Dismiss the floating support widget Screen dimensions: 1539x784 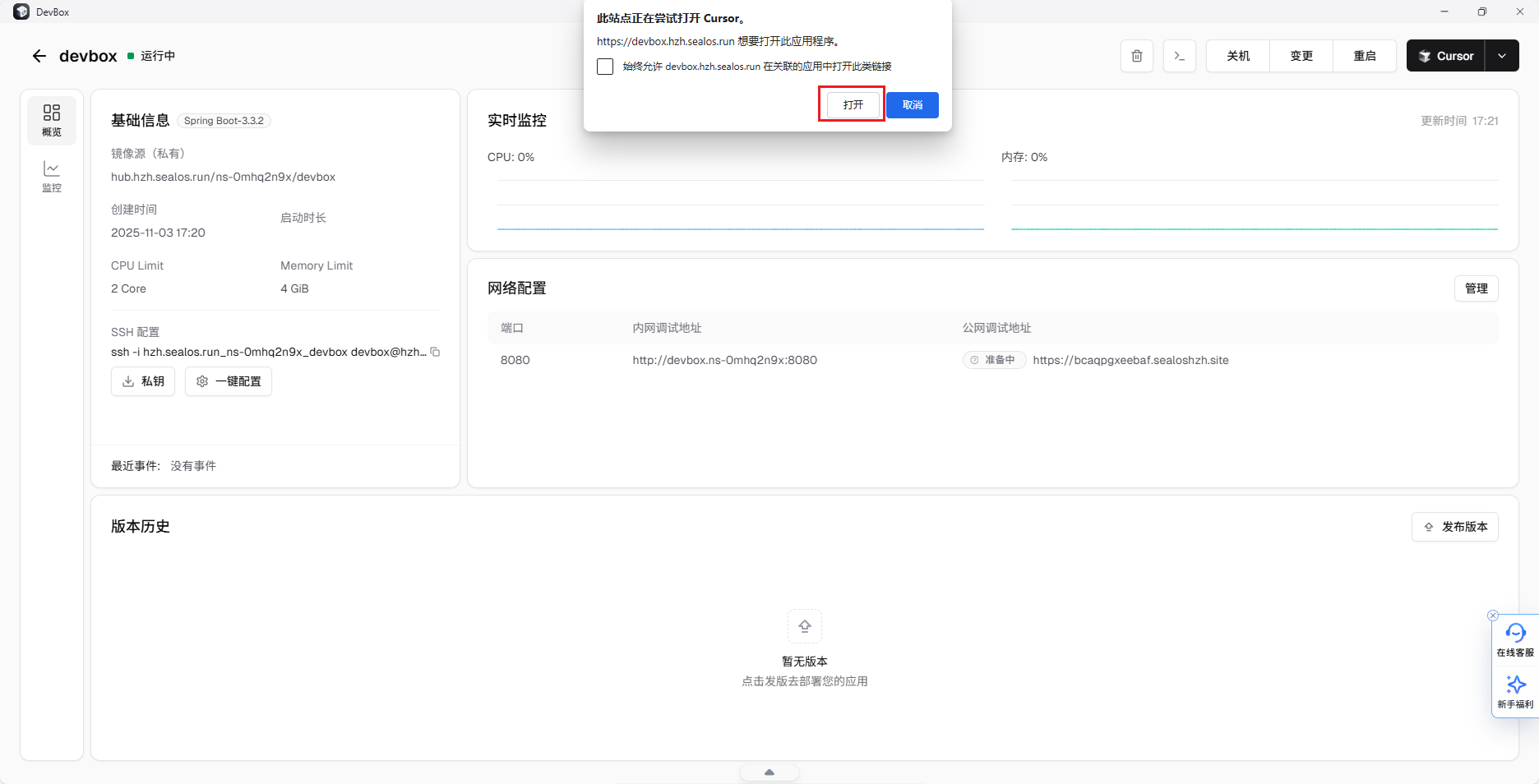click(1493, 616)
